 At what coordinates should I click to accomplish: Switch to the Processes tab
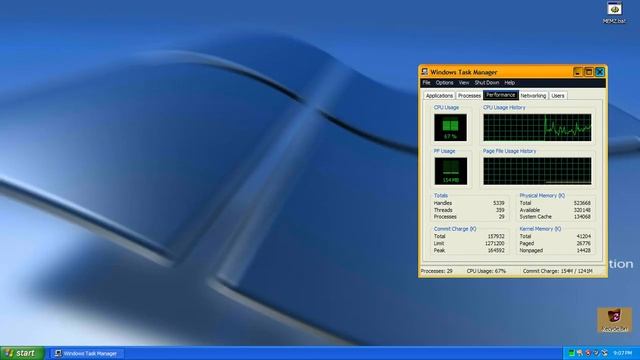pyautogui.click(x=469, y=96)
